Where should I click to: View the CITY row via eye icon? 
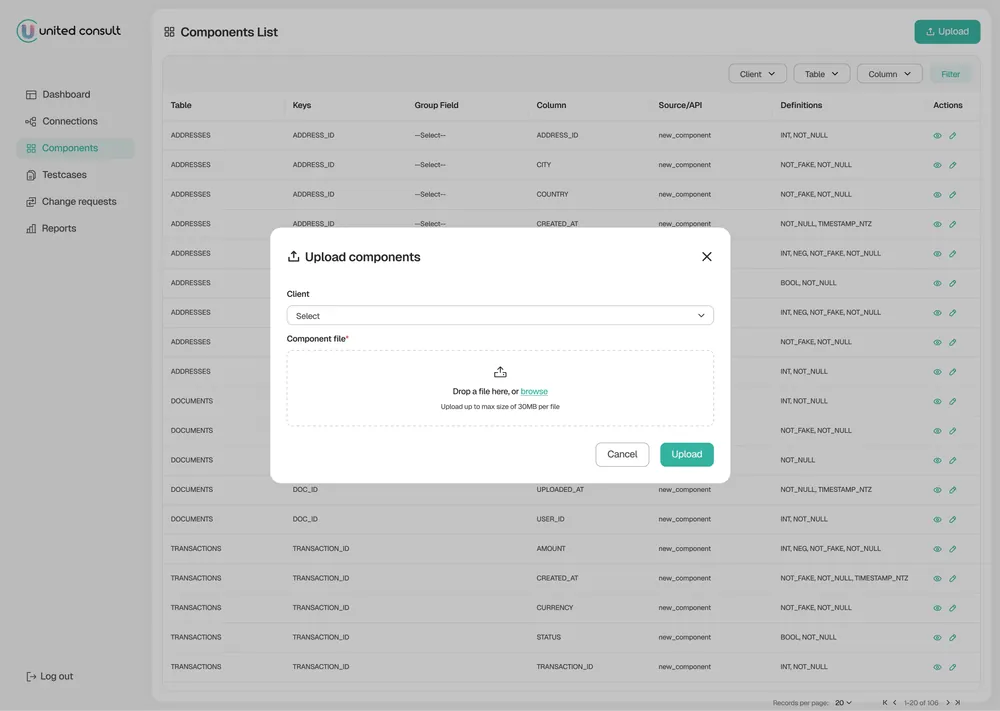[x=937, y=165]
